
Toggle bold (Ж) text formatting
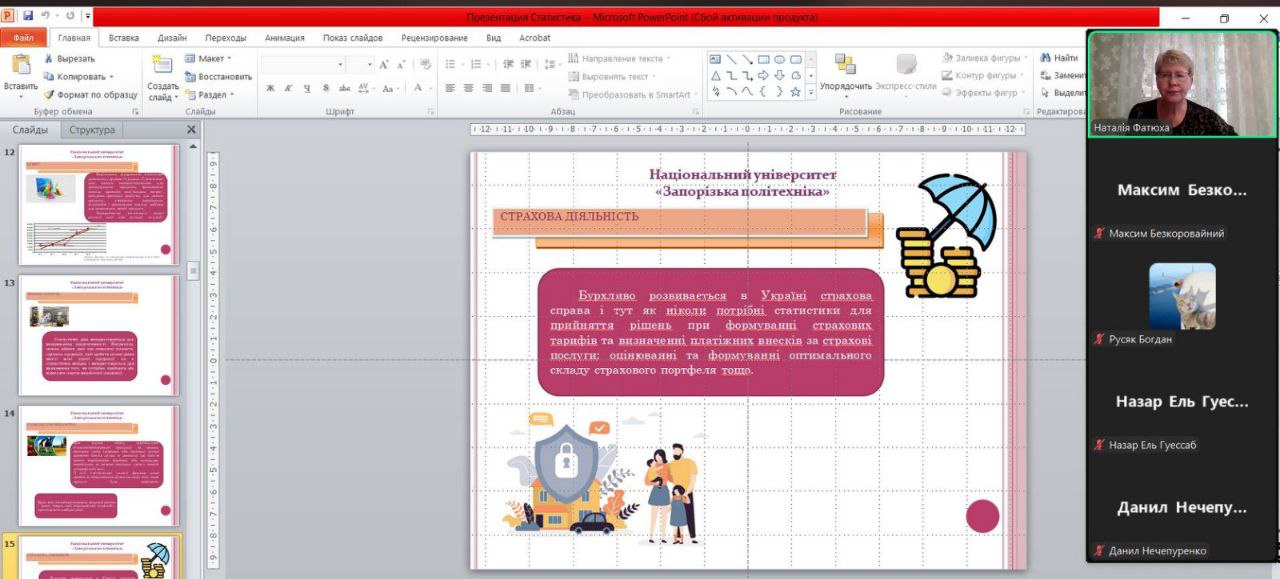(x=270, y=89)
